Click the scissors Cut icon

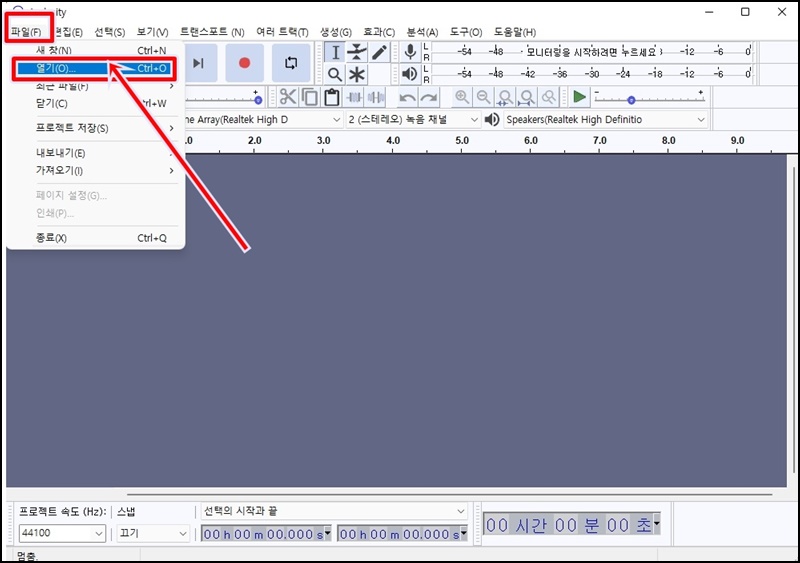[288, 97]
